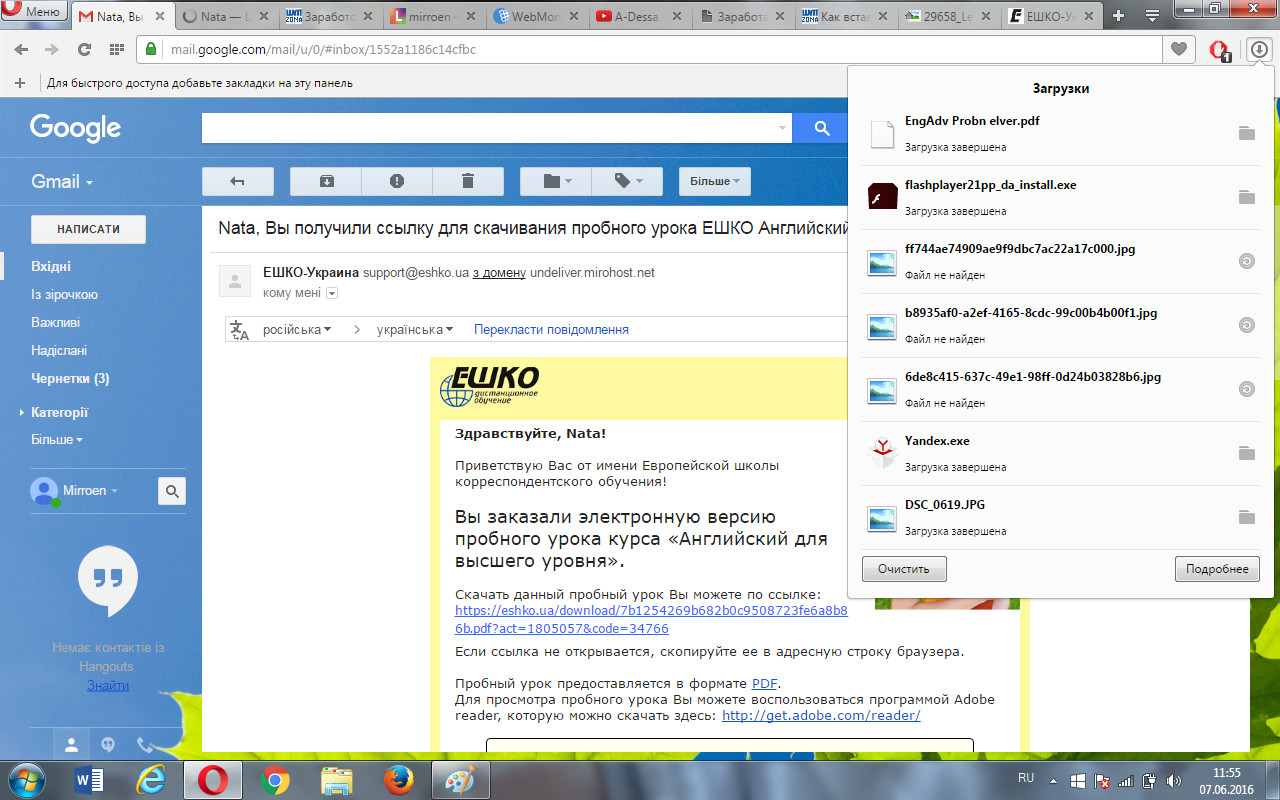Open the Вхідні inbox folder
1280x800 pixels.
51,267
